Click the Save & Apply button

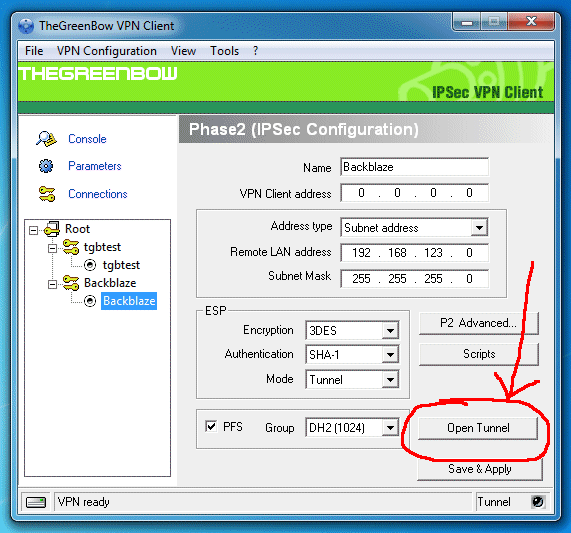480,469
